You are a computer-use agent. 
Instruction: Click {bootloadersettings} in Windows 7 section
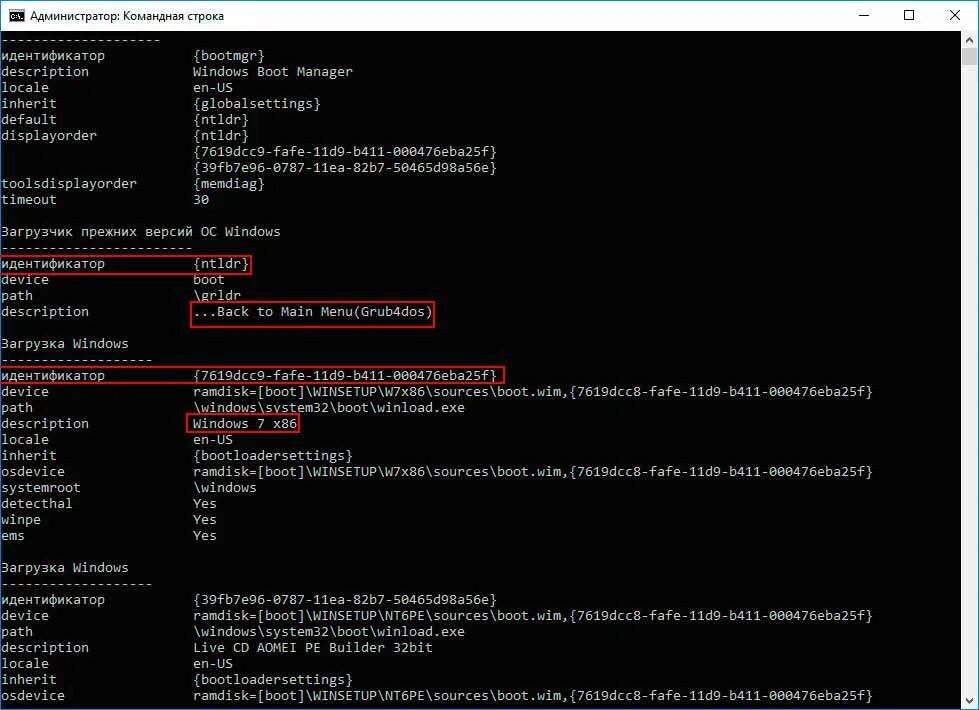273,456
